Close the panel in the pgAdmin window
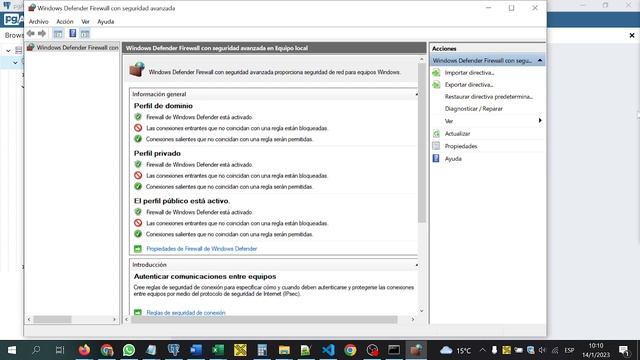Screen dimensions: 640x360 click(632, 36)
